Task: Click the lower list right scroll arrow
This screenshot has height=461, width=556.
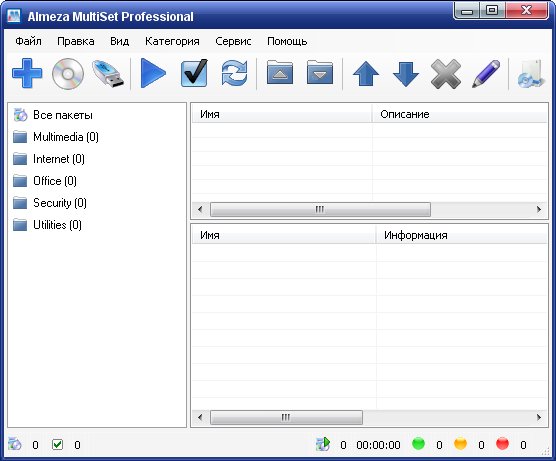Action: (x=539, y=417)
